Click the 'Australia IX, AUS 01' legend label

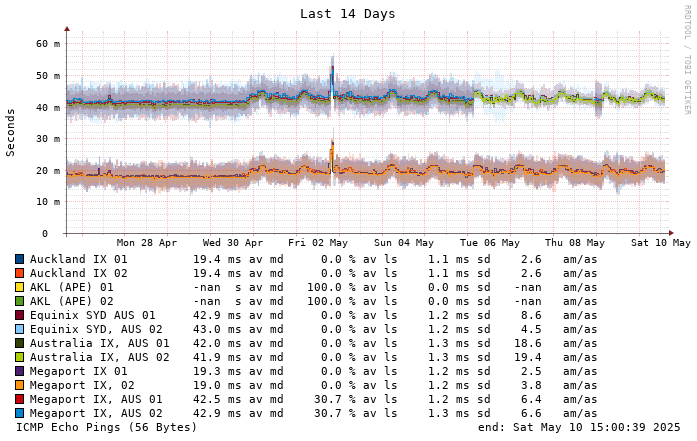coord(100,343)
